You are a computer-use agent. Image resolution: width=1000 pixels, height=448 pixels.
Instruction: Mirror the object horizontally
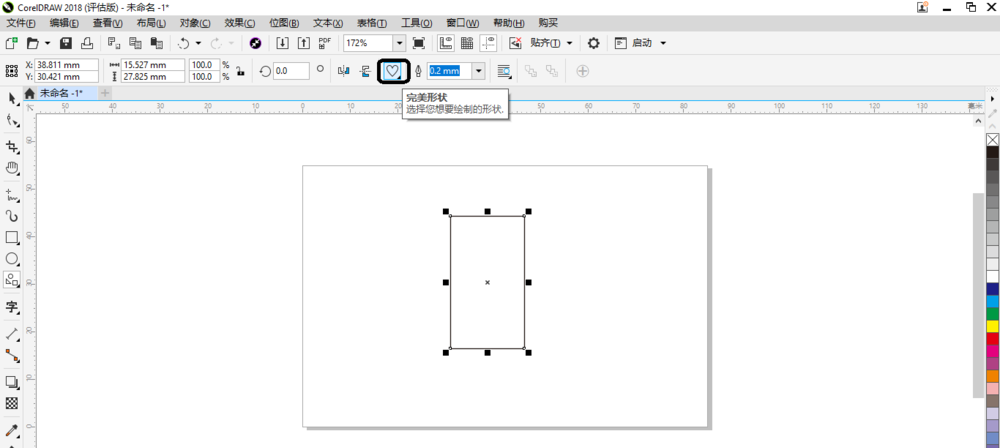pyautogui.click(x=344, y=71)
